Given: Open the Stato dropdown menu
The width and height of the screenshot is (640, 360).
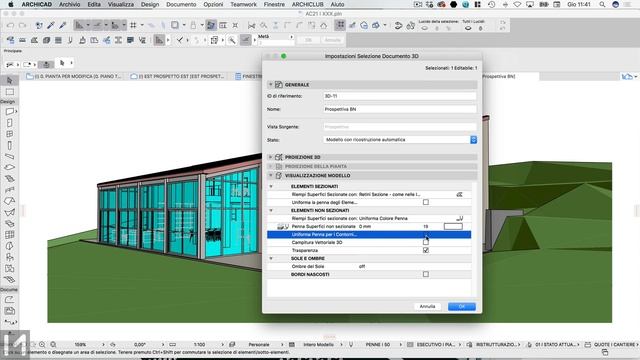Looking at the screenshot, I should click(400, 140).
